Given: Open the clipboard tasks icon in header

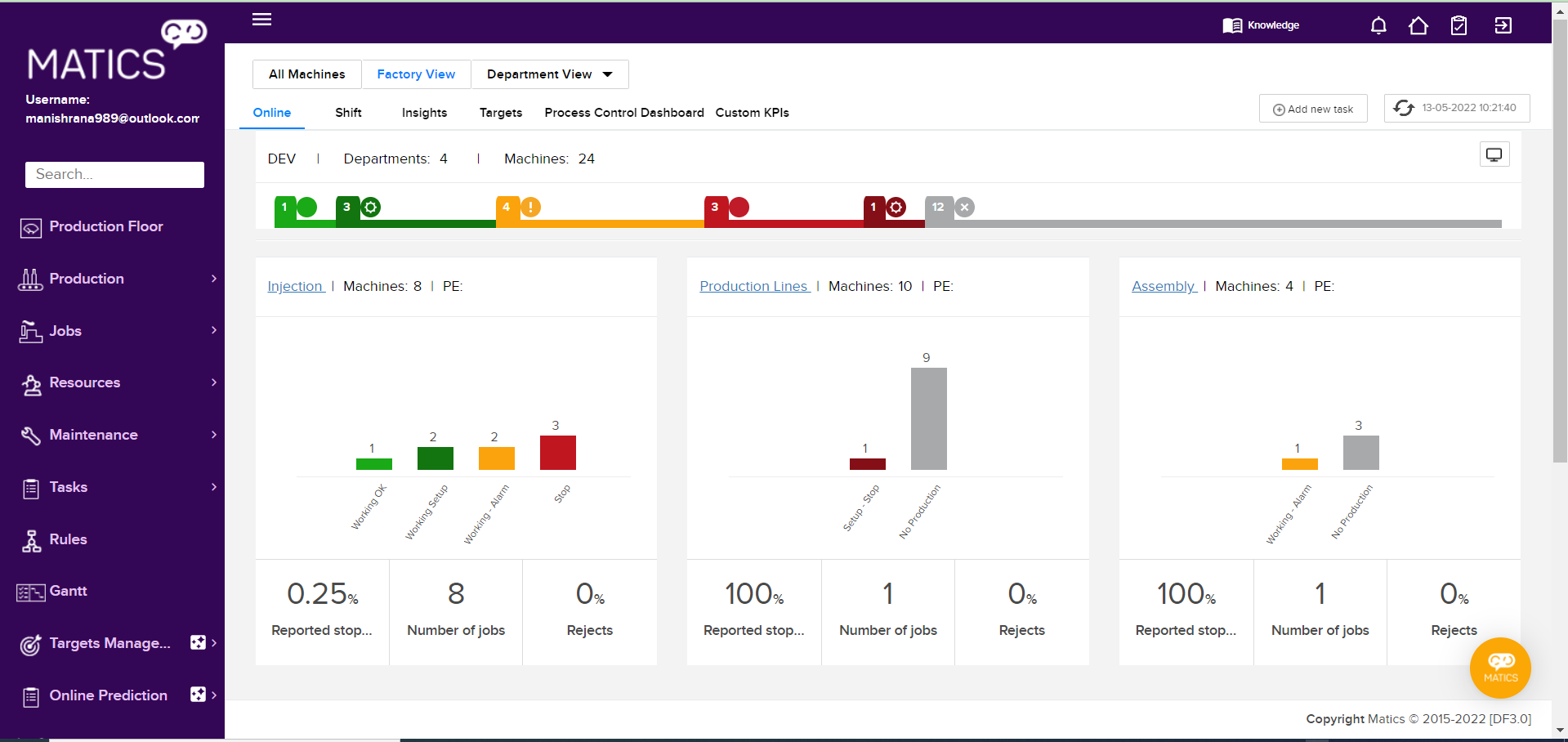Looking at the screenshot, I should click(x=1459, y=26).
